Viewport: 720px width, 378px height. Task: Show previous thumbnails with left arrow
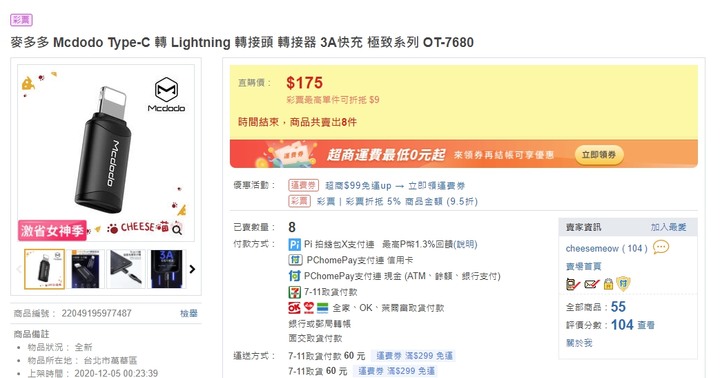tap(19, 269)
